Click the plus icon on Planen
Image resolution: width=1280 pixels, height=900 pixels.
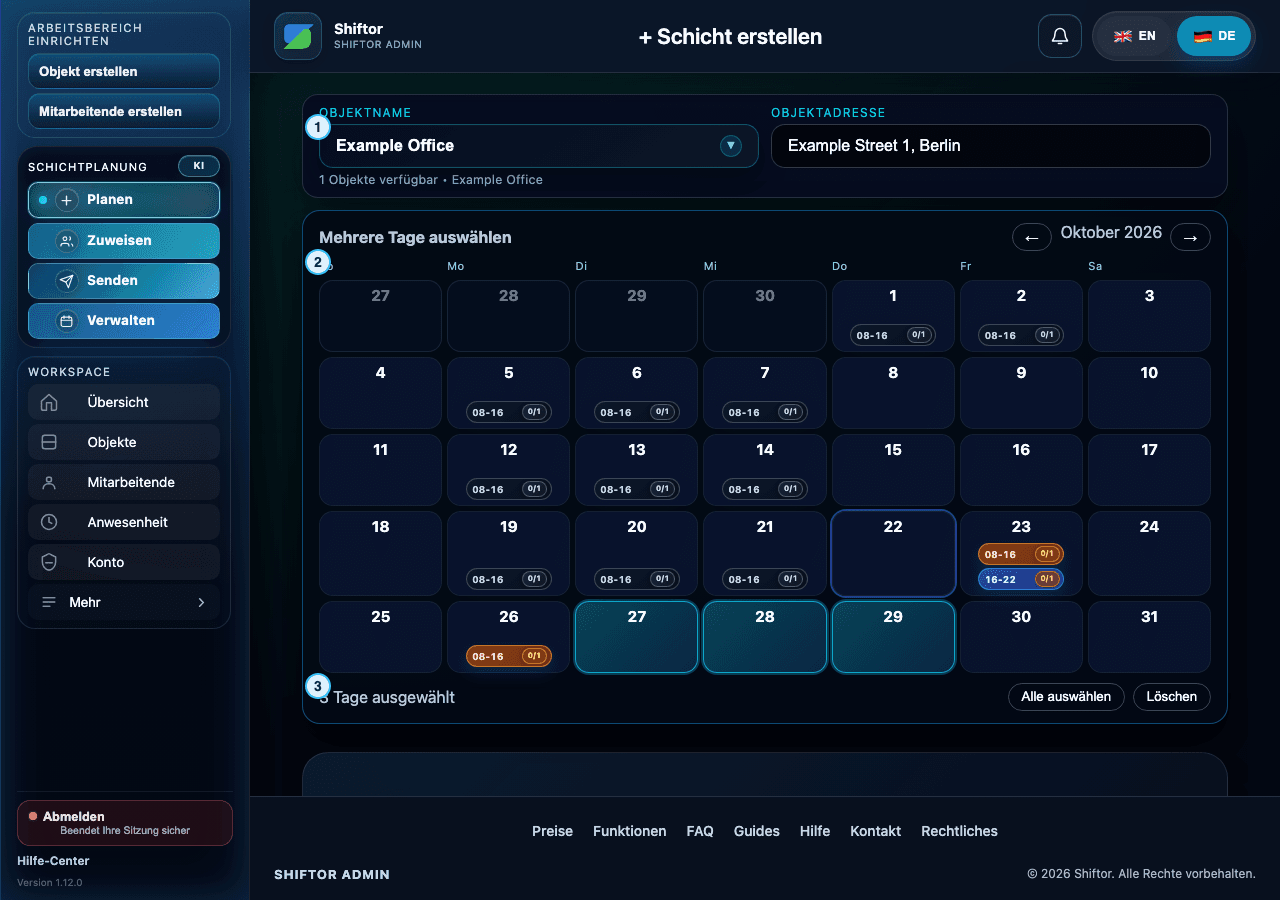point(67,200)
